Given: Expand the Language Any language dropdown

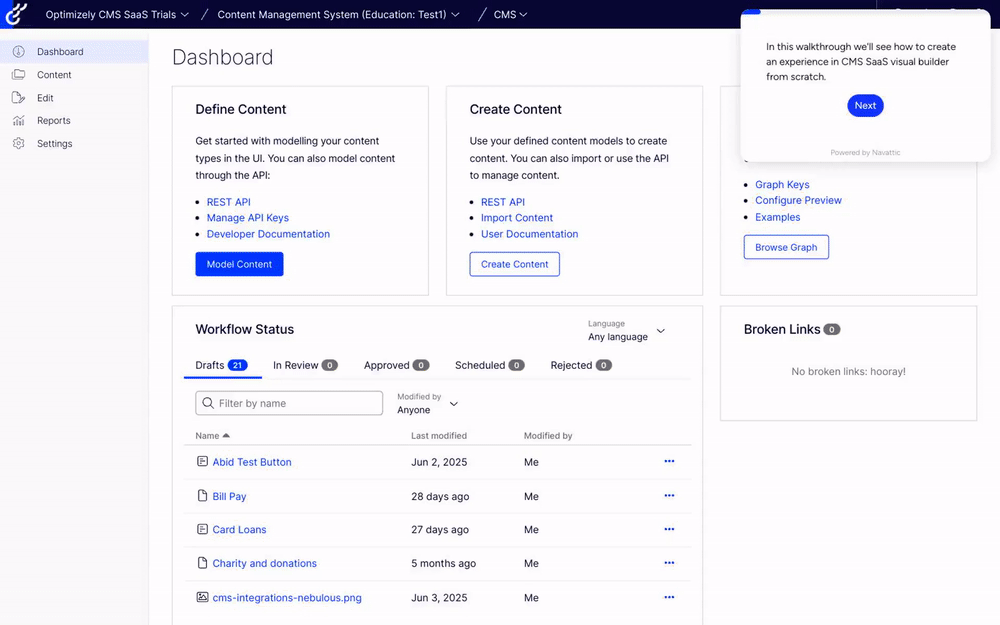Looking at the screenshot, I should click(x=627, y=331).
